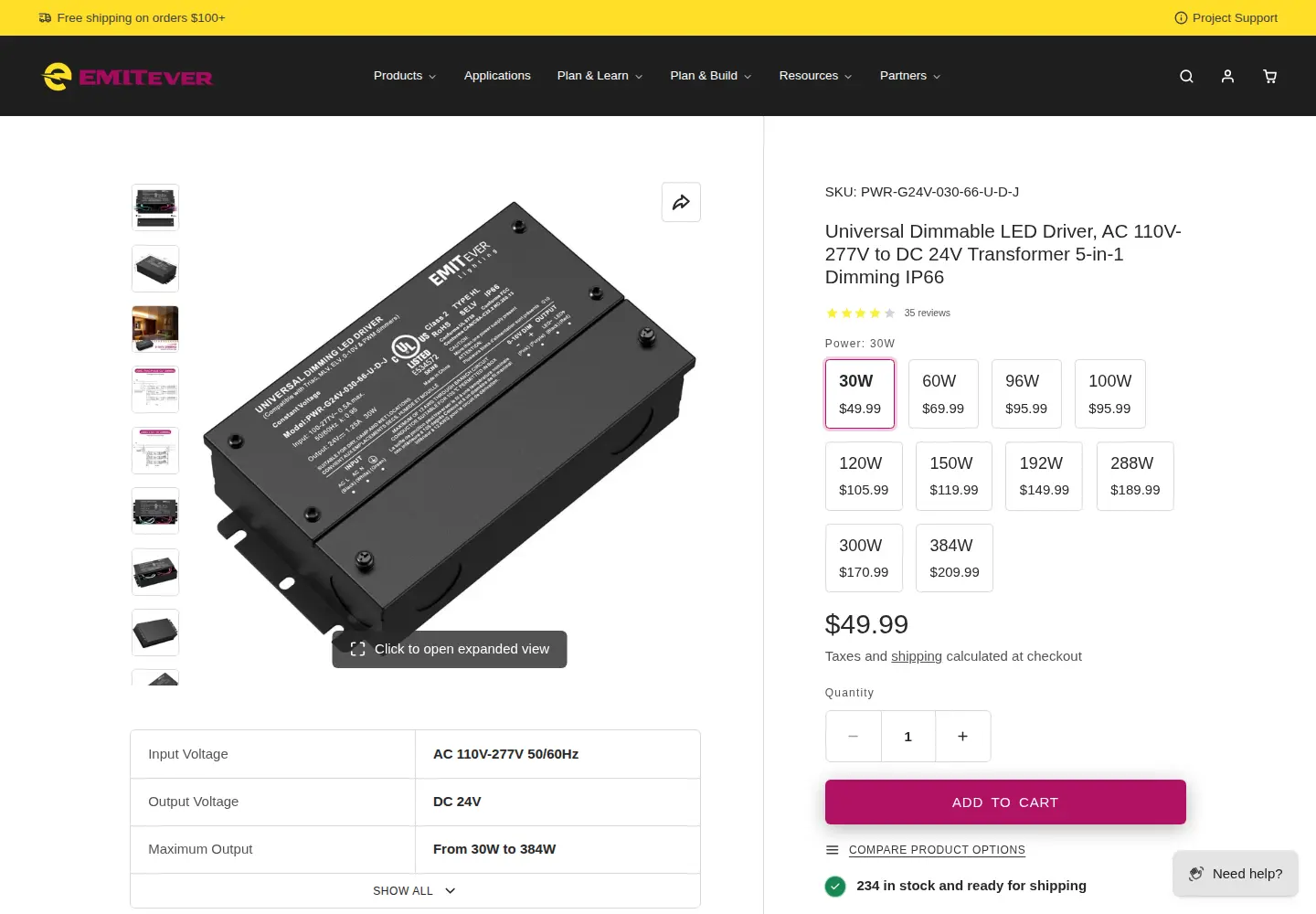The width and height of the screenshot is (1316, 914).
Task: Click the 'DC 24V' output value
Action: coord(457,802)
